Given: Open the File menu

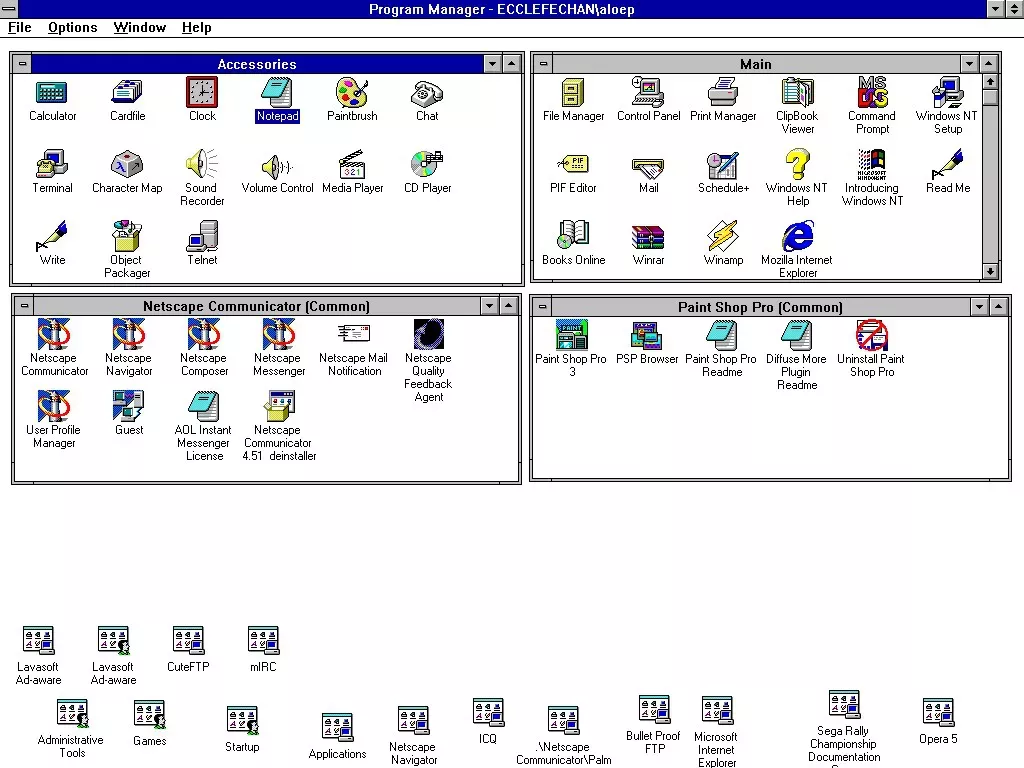Looking at the screenshot, I should 20,27.
